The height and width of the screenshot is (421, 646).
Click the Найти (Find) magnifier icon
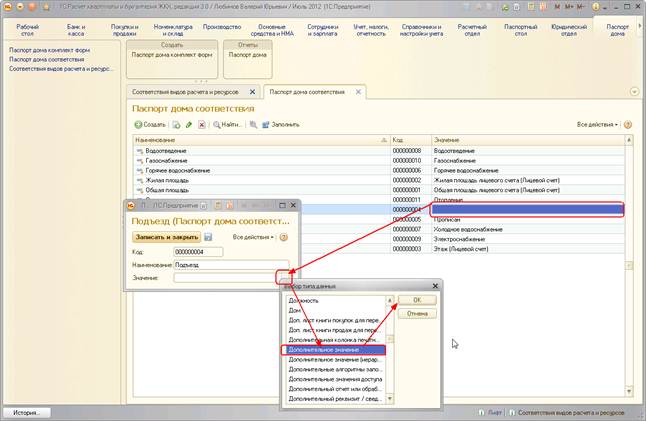[214, 124]
